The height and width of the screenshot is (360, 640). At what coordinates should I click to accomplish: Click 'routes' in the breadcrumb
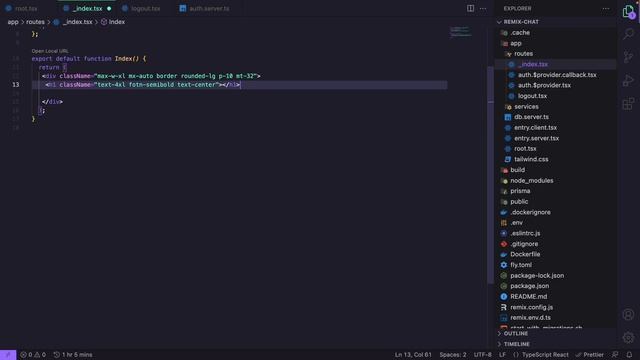click(35, 22)
